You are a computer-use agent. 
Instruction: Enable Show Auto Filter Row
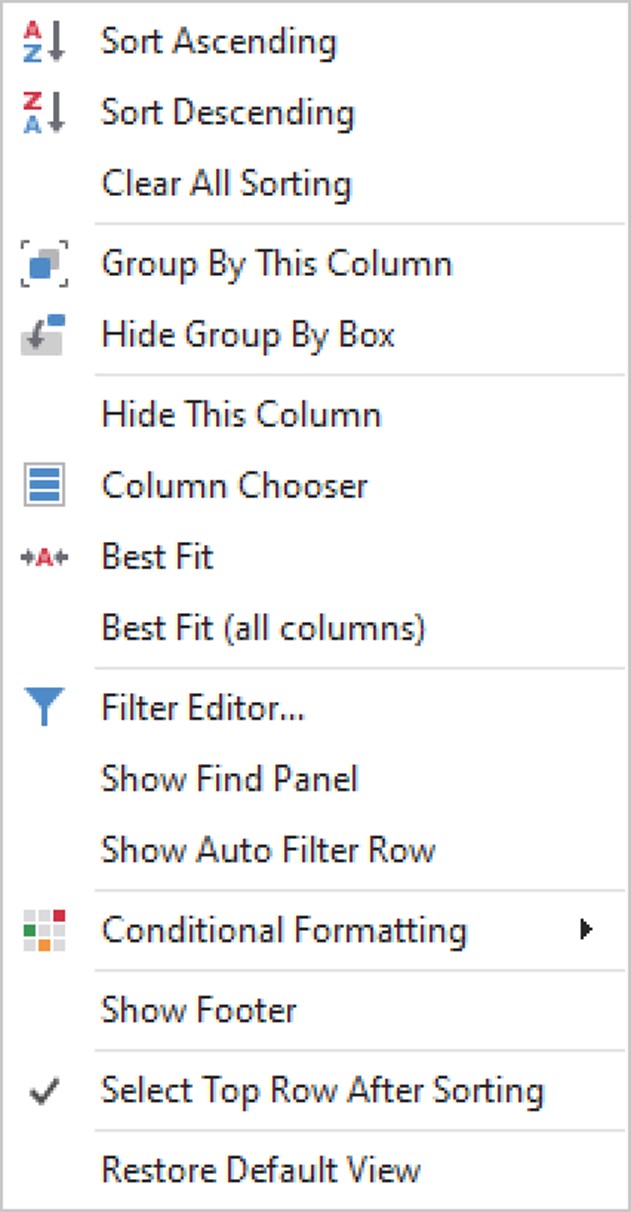pos(268,851)
